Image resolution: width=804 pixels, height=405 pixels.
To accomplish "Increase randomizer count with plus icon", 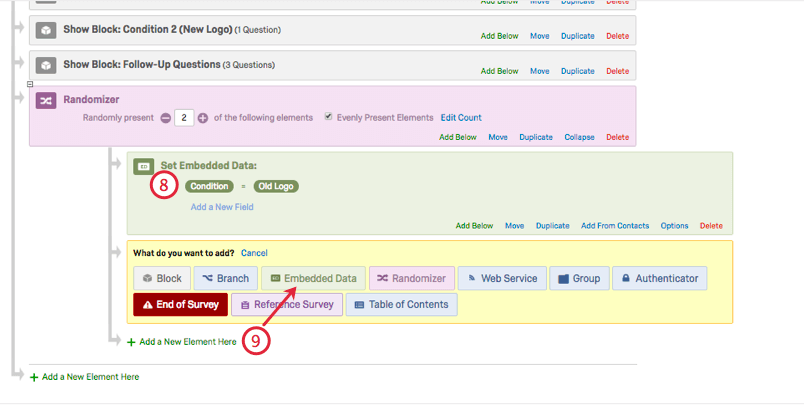I will click(x=203, y=118).
